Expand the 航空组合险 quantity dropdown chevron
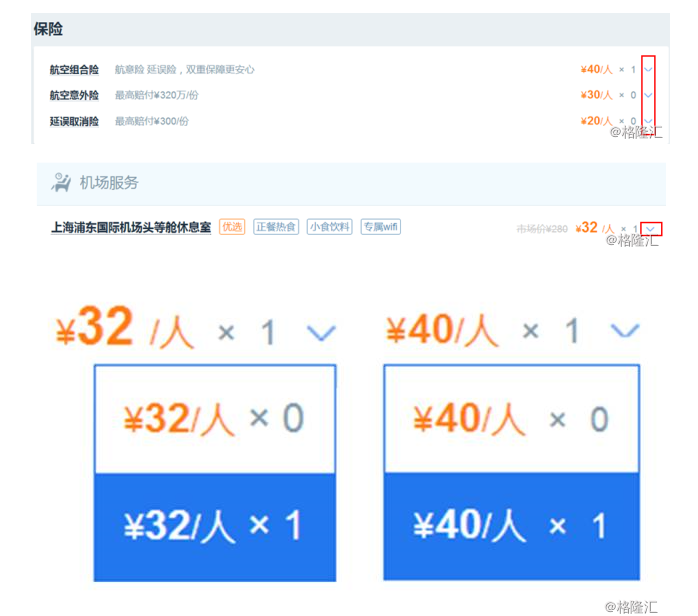This screenshot has height=616, width=698. click(648, 69)
